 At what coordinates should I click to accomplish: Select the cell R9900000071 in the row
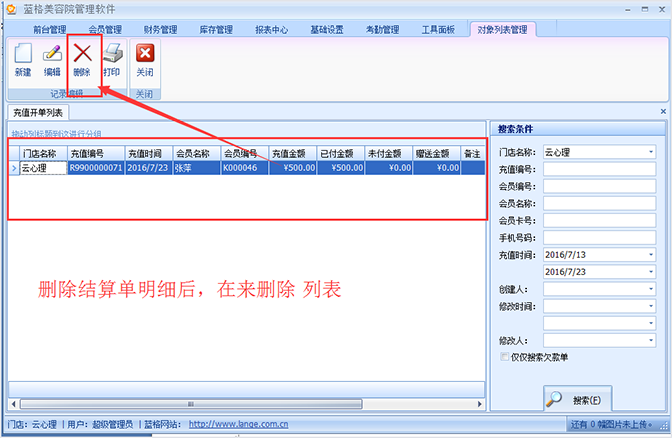click(96, 168)
